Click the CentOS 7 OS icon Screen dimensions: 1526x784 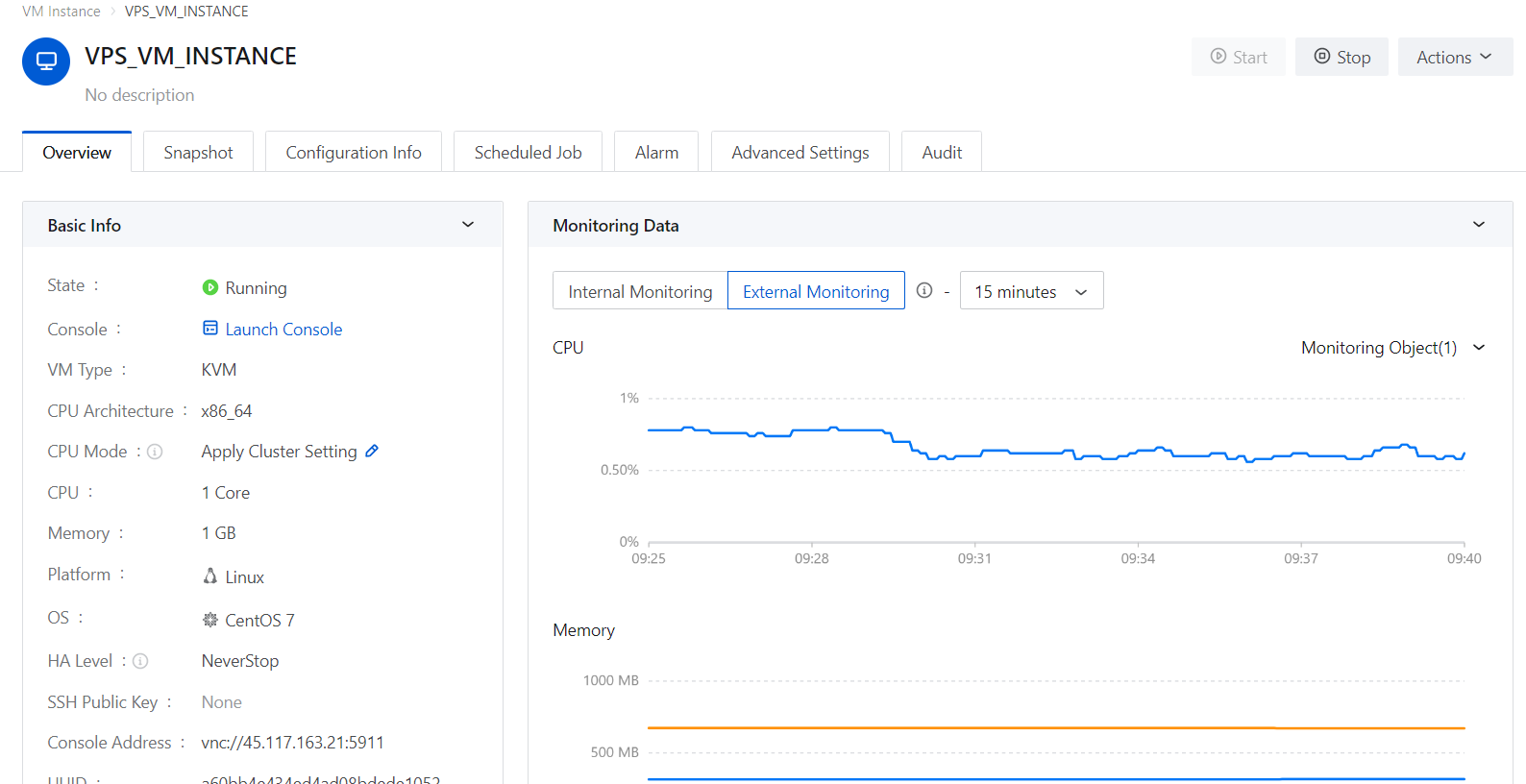[210, 620]
